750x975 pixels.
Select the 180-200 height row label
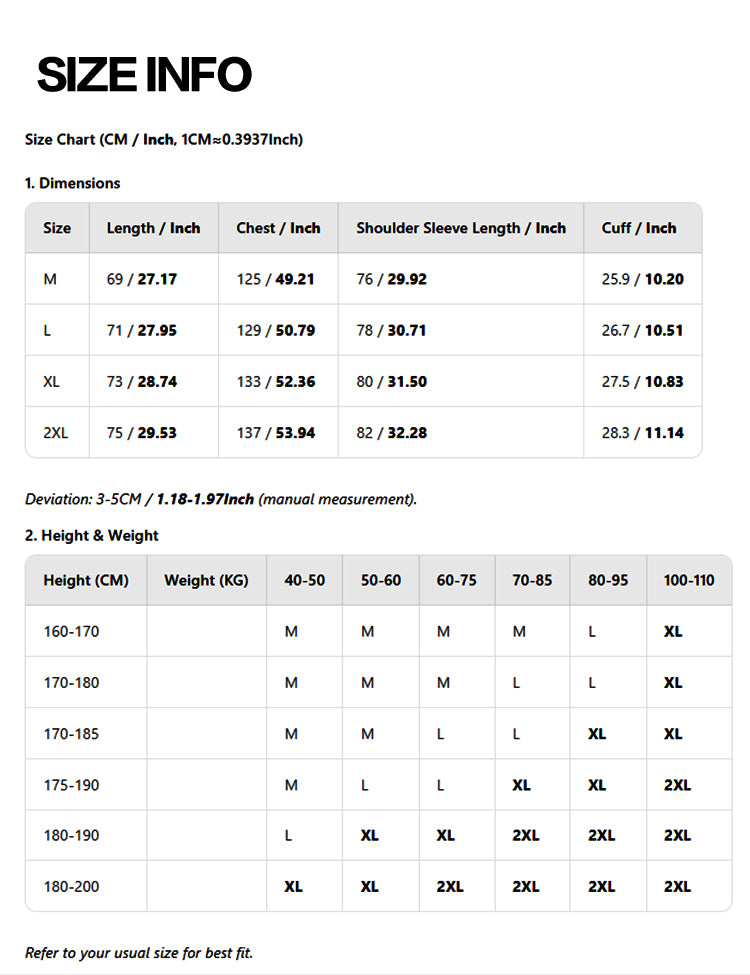coord(71,887)
